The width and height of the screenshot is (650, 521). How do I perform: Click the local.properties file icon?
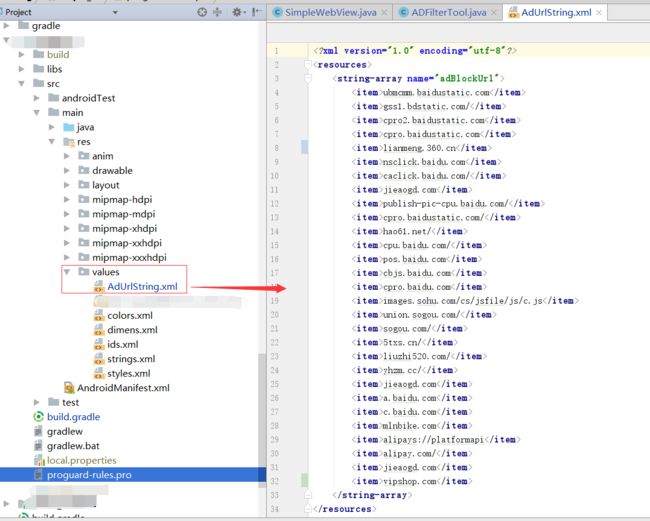(39, 460)
